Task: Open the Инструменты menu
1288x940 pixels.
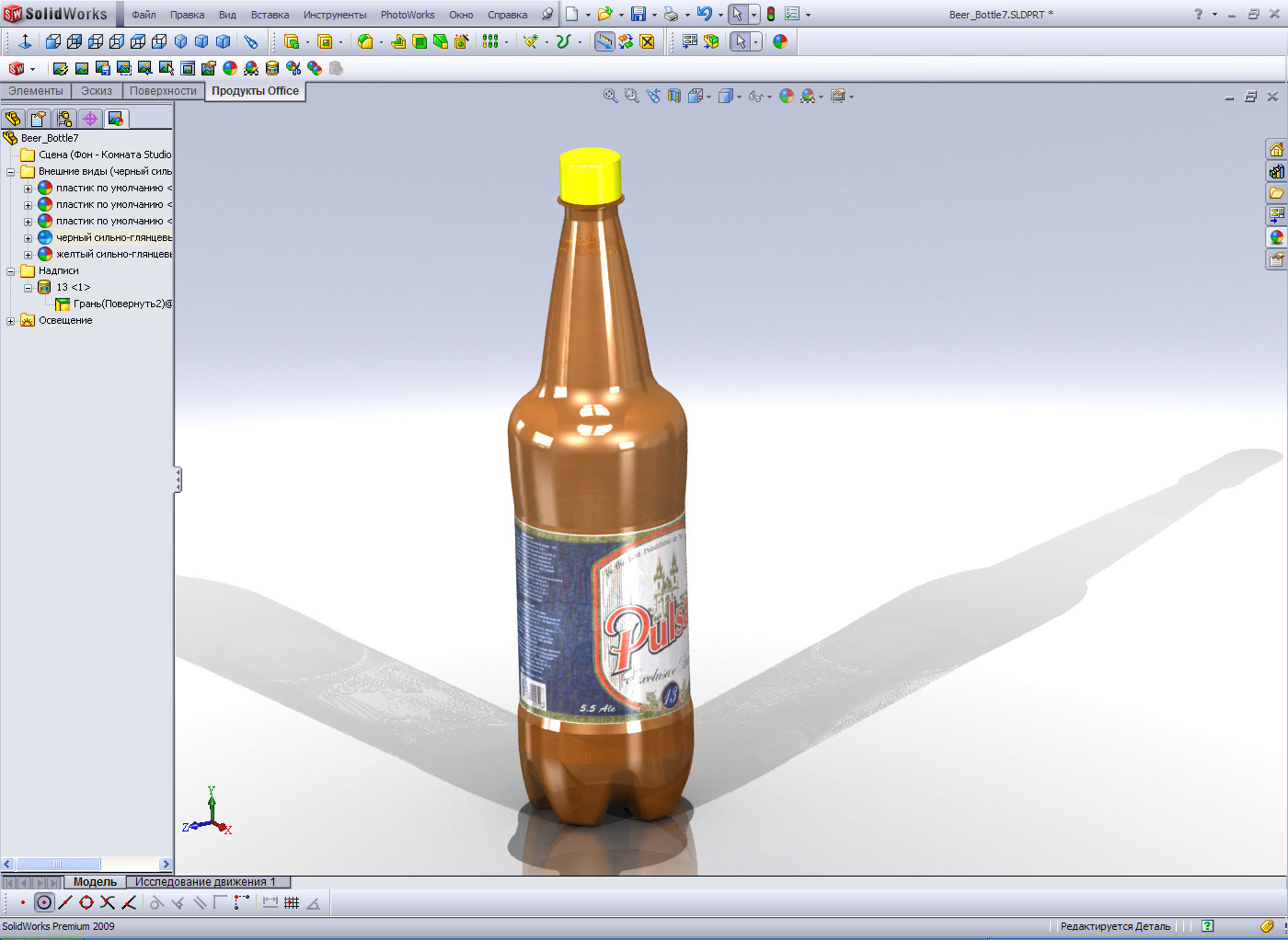Action: (x=335, y=15)
